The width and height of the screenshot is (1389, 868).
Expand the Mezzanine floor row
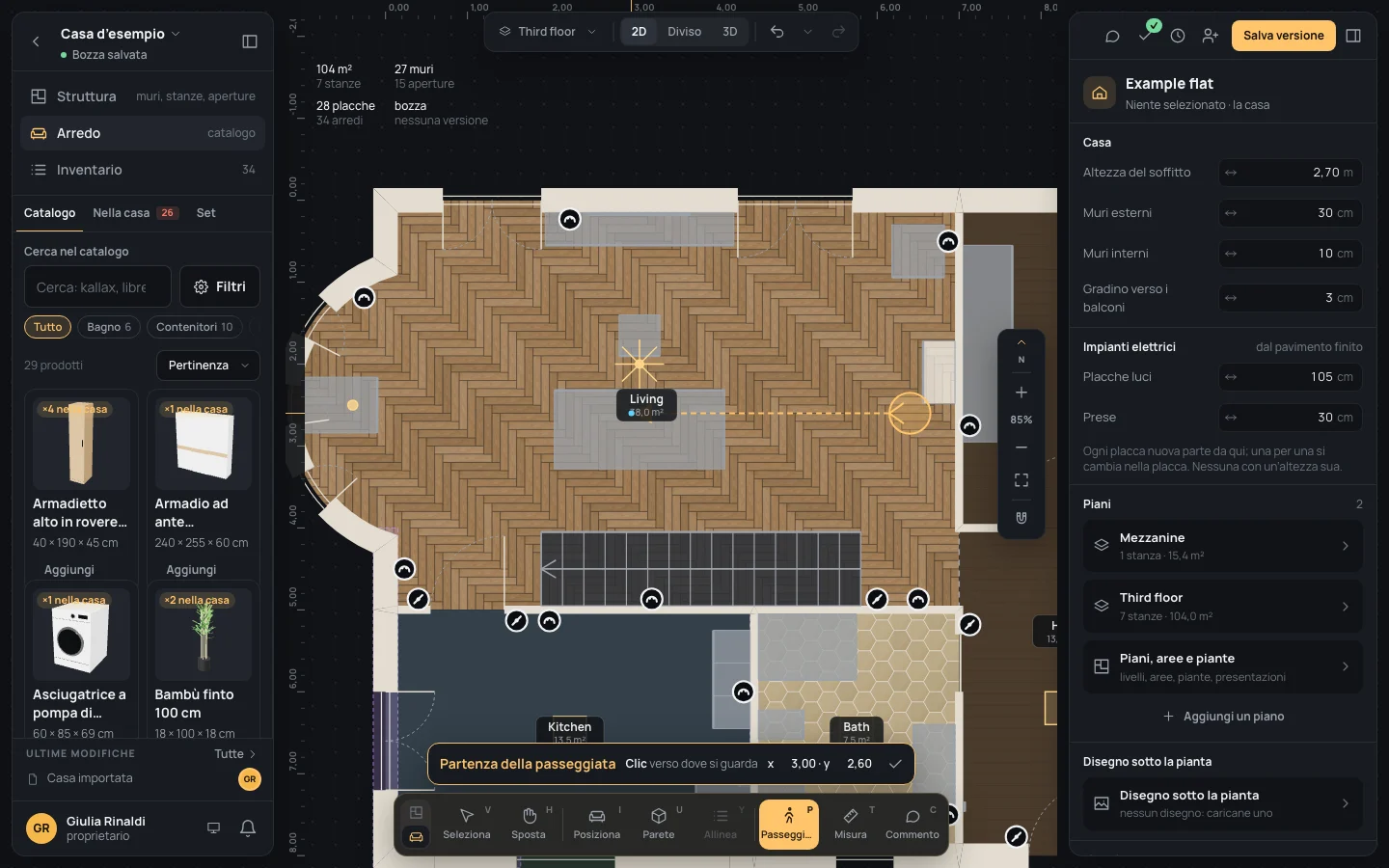pyautogui.click(x=1223, y=546)
